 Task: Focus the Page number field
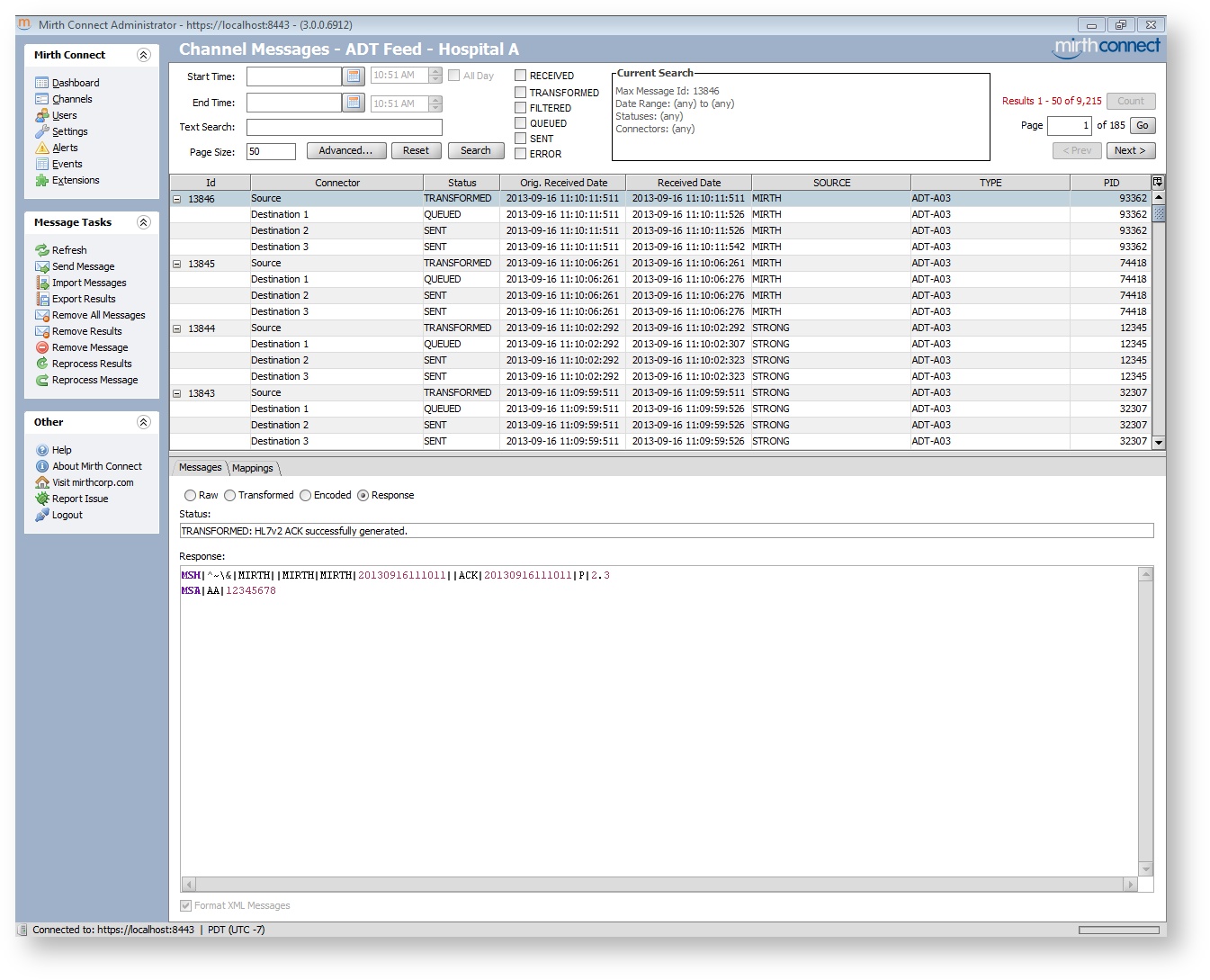[x=1069, y=126]
